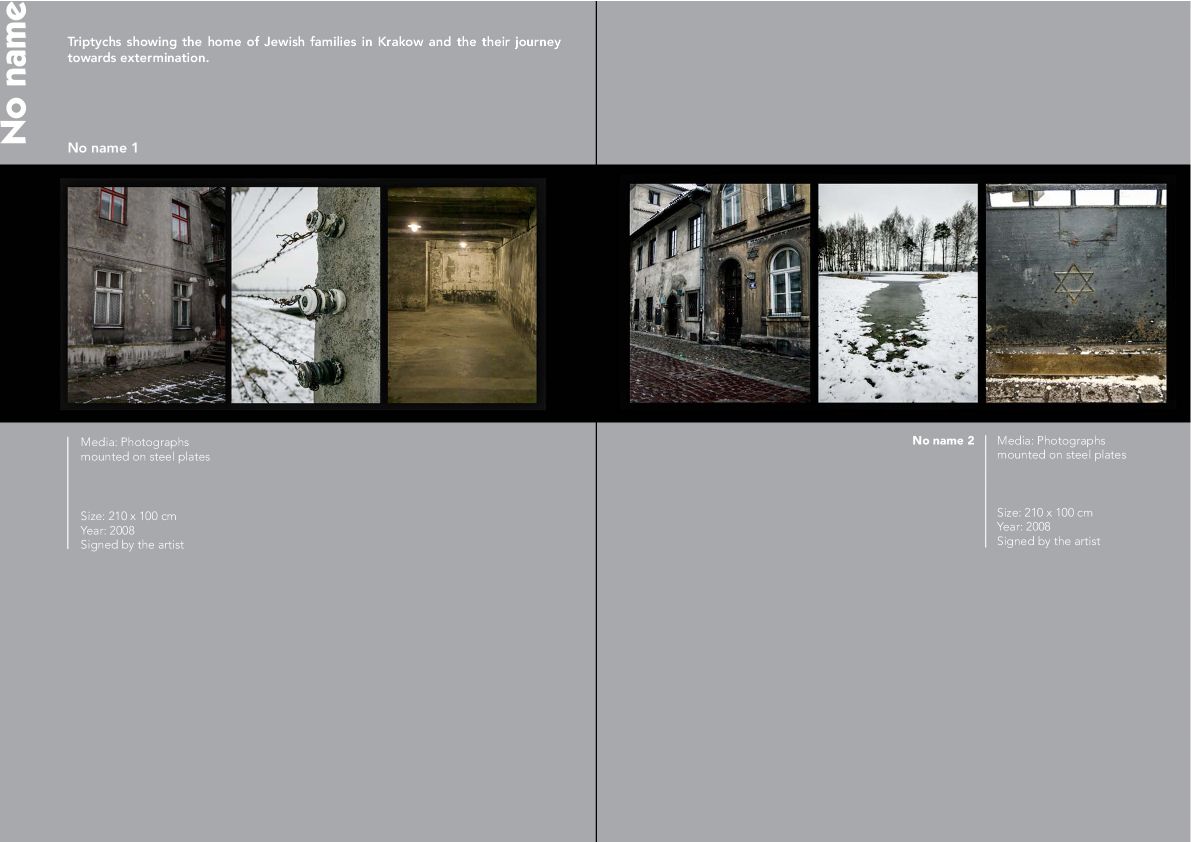Select the dim concrete chamber photo

462,295
